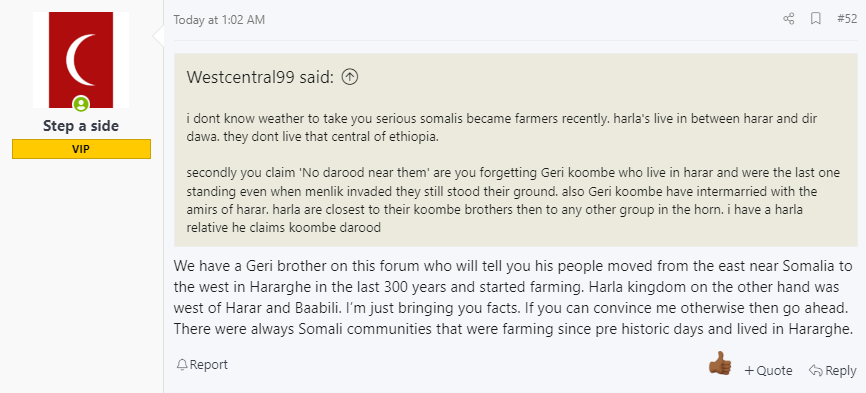Bookmark this post with the bookmark icon
This screenshot has width=866, height=393.
(815, 19)
